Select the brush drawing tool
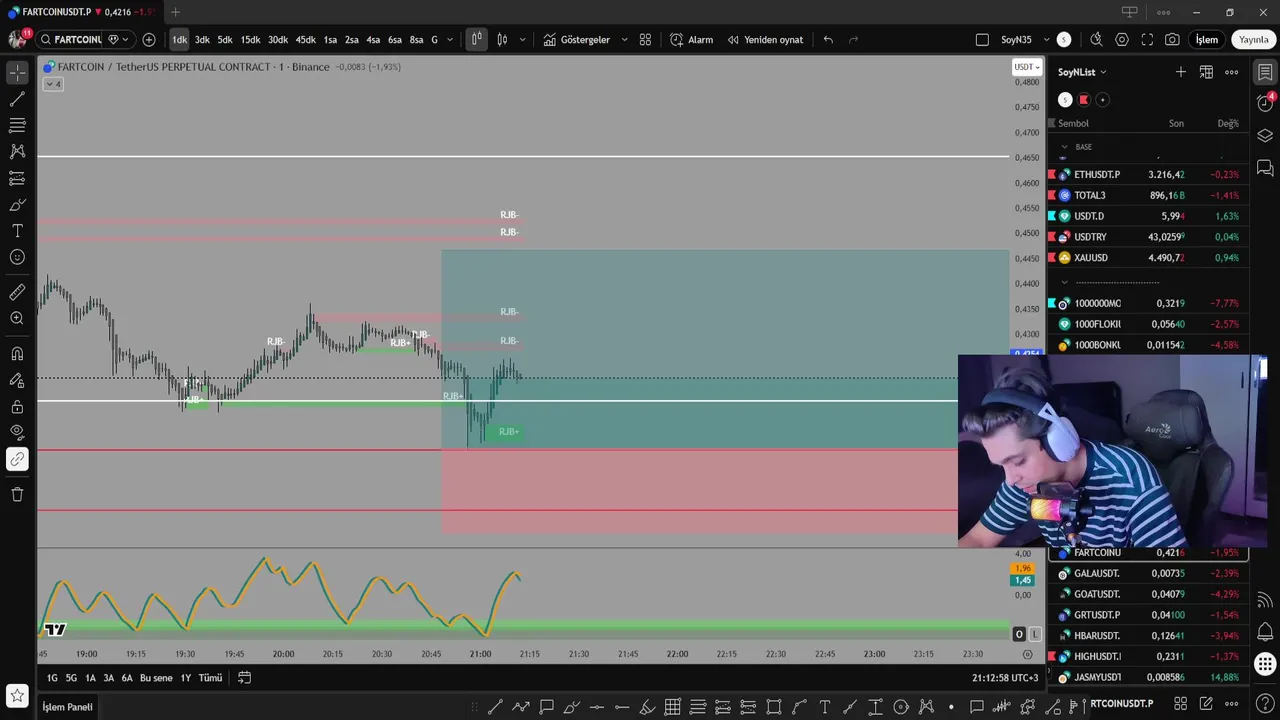This screenshot has height=720, width=1280. [x=17, y=205]
